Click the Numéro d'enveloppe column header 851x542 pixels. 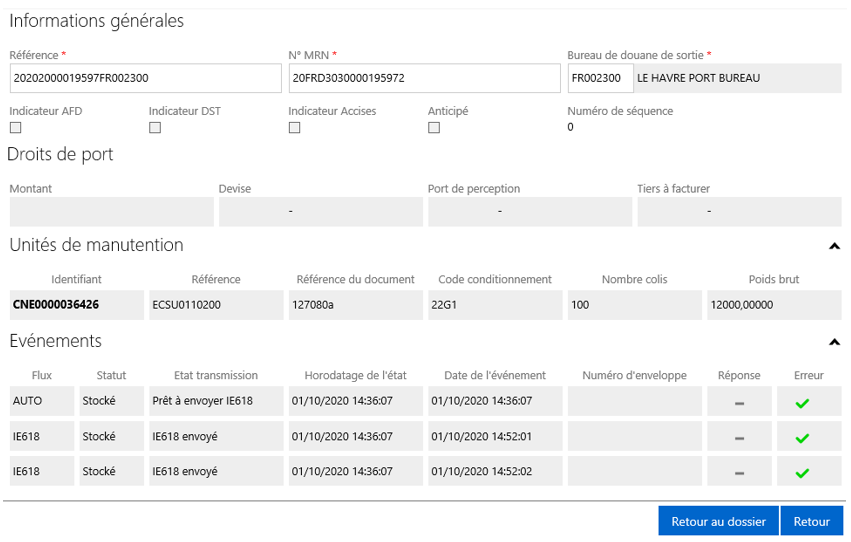point(634,375)
